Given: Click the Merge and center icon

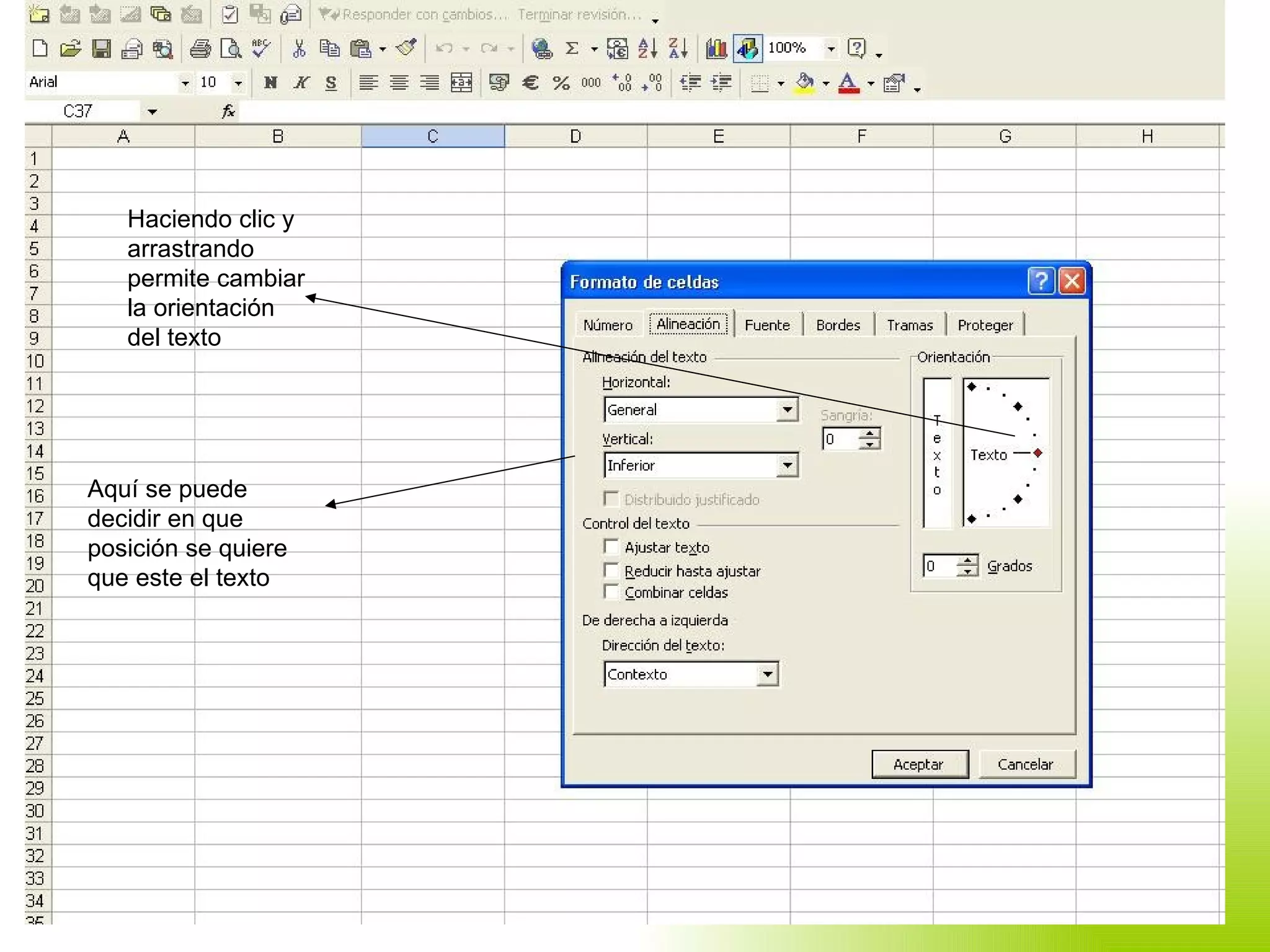Looking at the screenshot, I should [x=461, y=82].
